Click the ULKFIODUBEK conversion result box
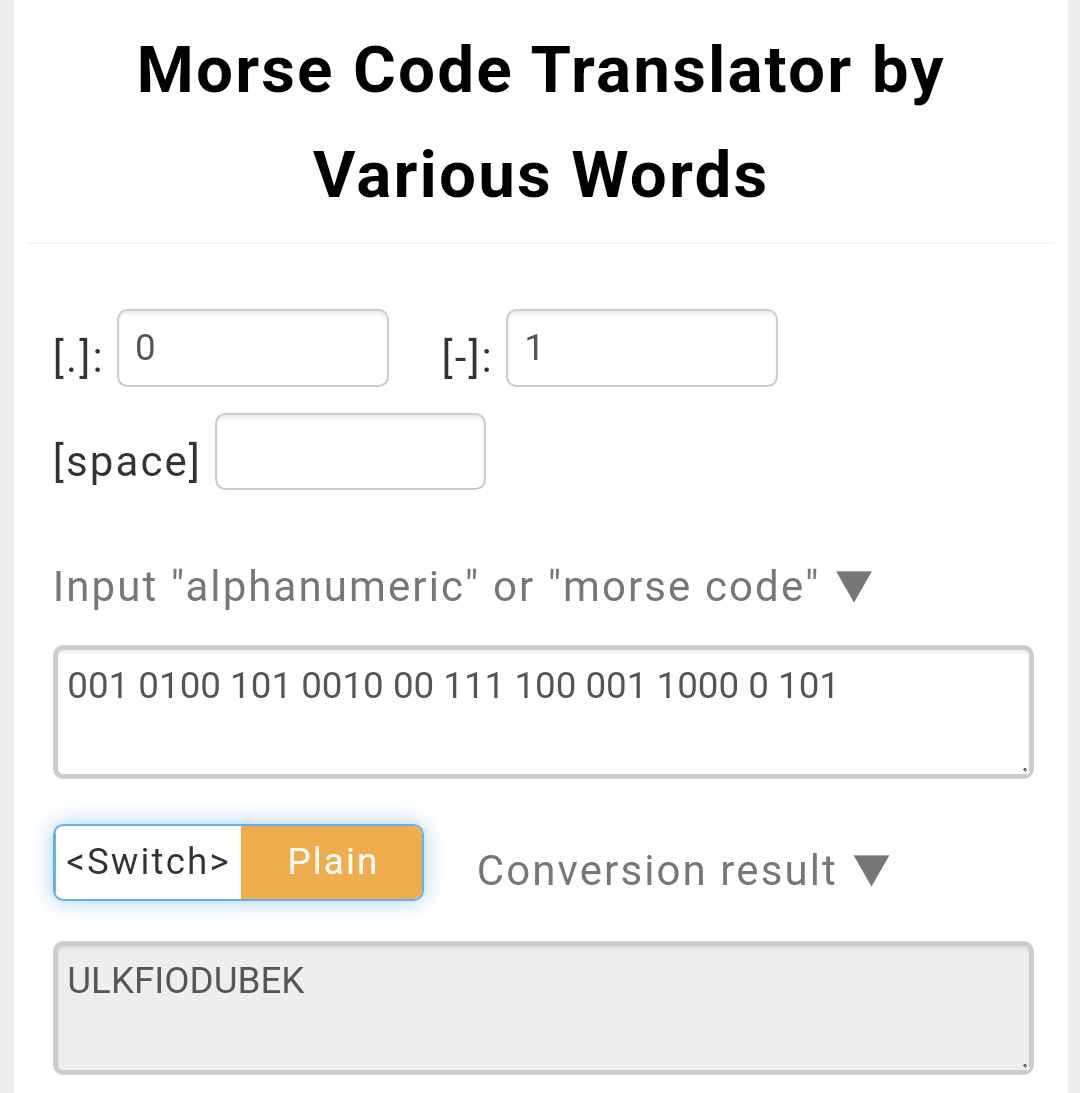The image size is (1080, 1093). 542,1008
